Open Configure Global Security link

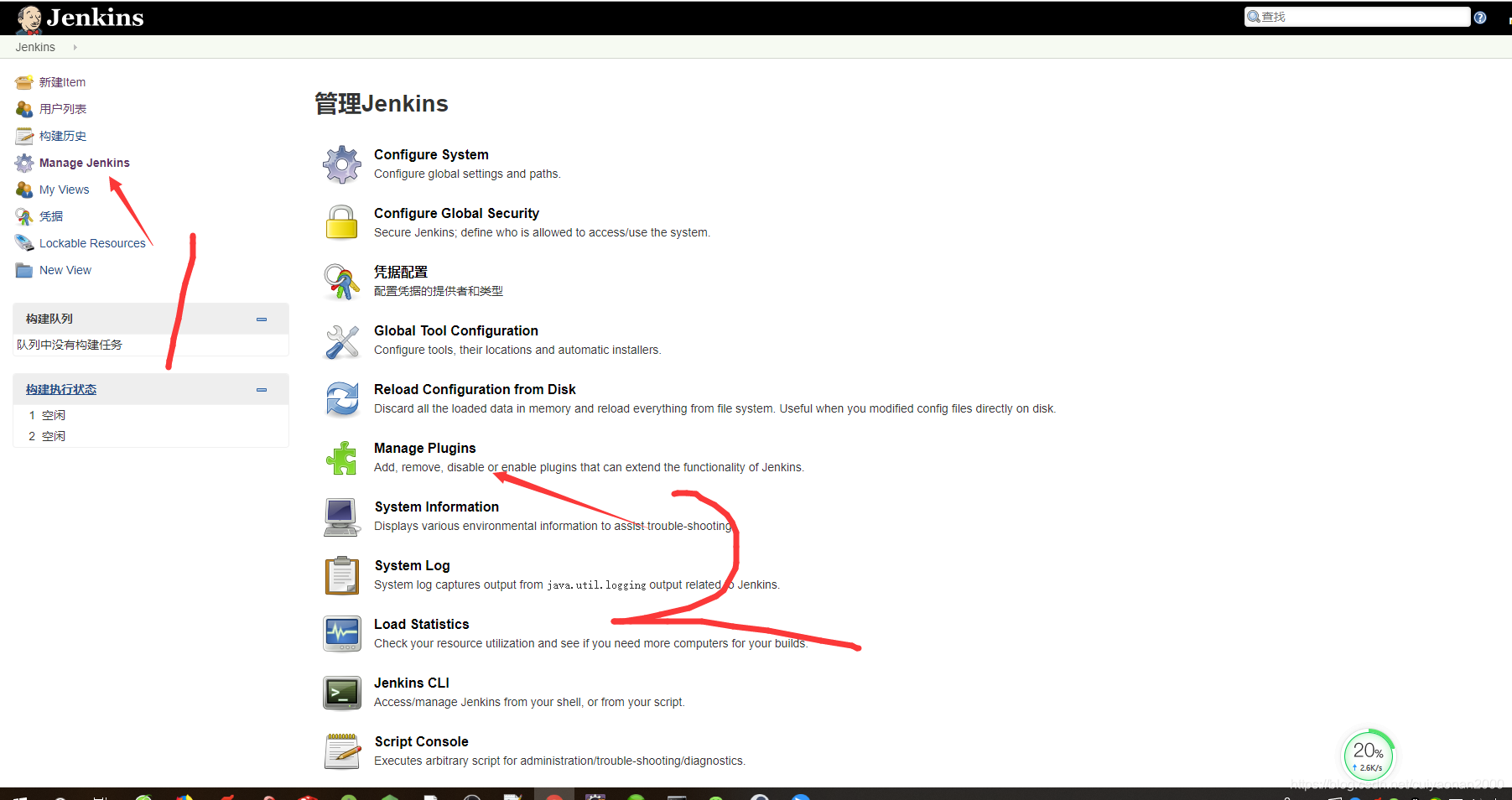coord(456,213)
